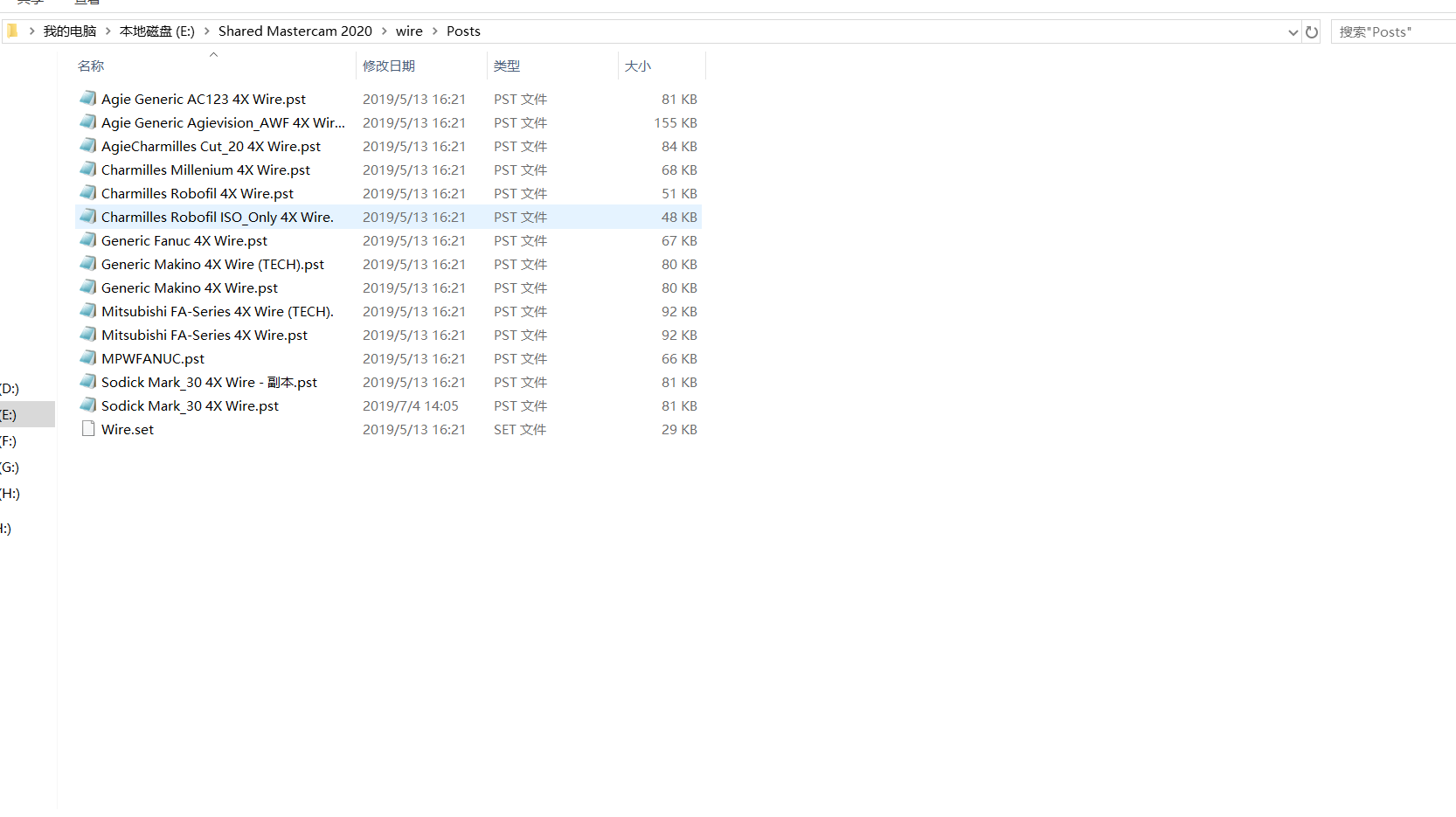1456x817 pixels.
Task: Go to the wire folder breadcrumb
Action: (x=409, y=31)
